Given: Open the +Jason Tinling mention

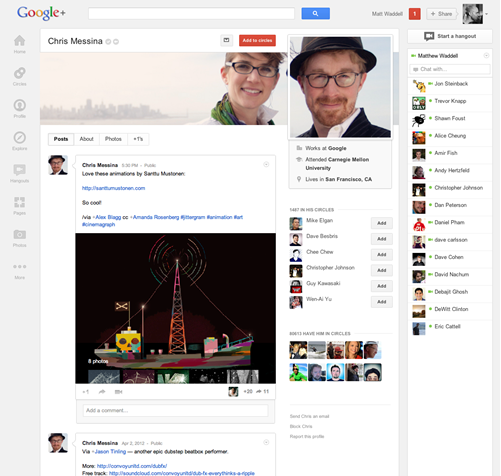Looking at the screenshot, I should pyautogui.click(x=109, y=451).
